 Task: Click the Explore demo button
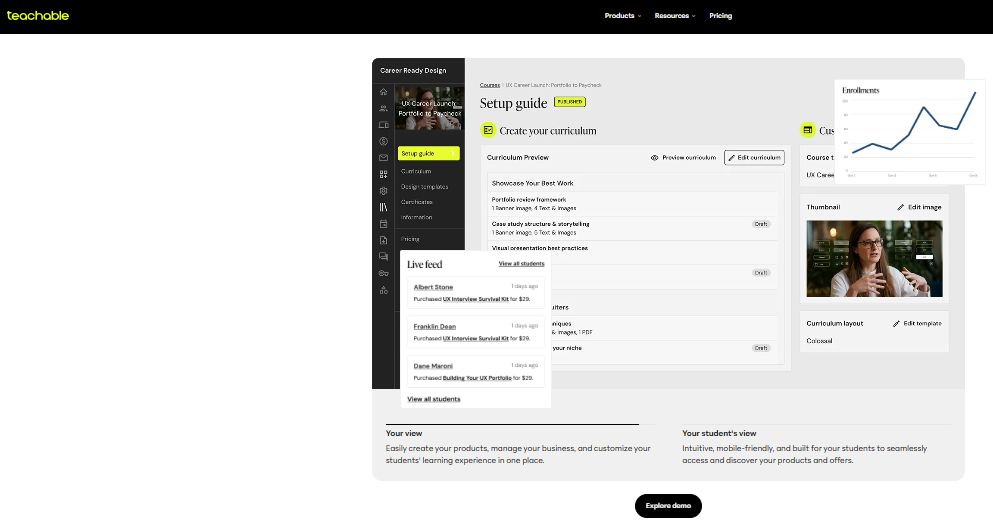coord(668,506)
